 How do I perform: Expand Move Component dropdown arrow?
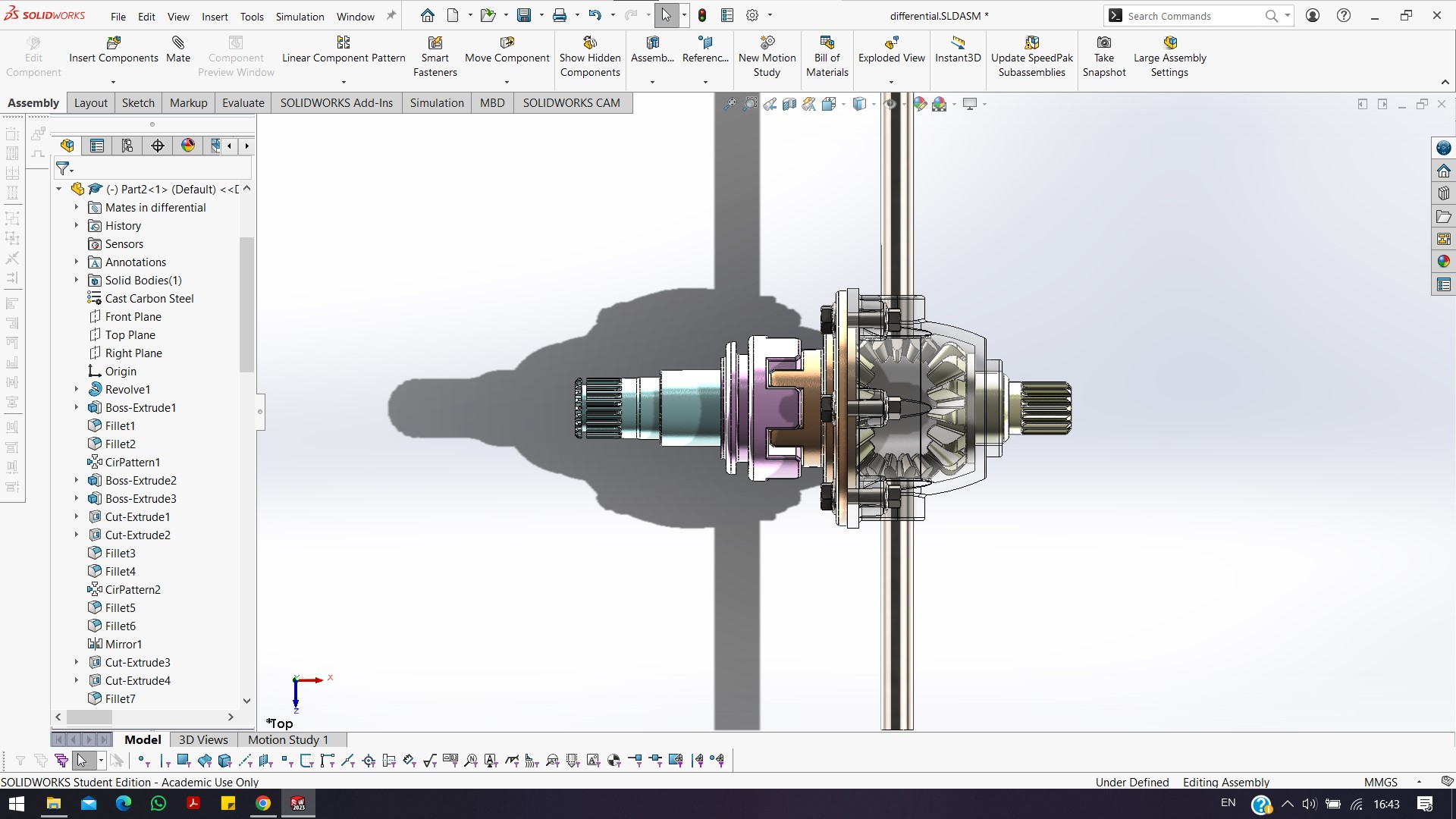coord(507,82)
